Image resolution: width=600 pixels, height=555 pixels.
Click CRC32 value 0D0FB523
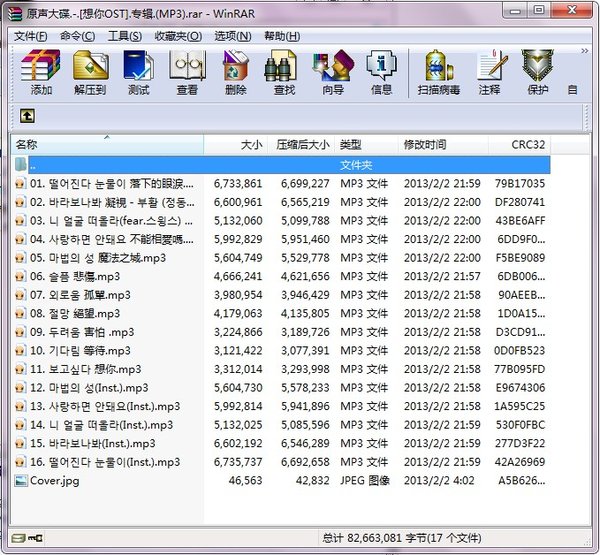pyautogui.click(x=520, y=351)
